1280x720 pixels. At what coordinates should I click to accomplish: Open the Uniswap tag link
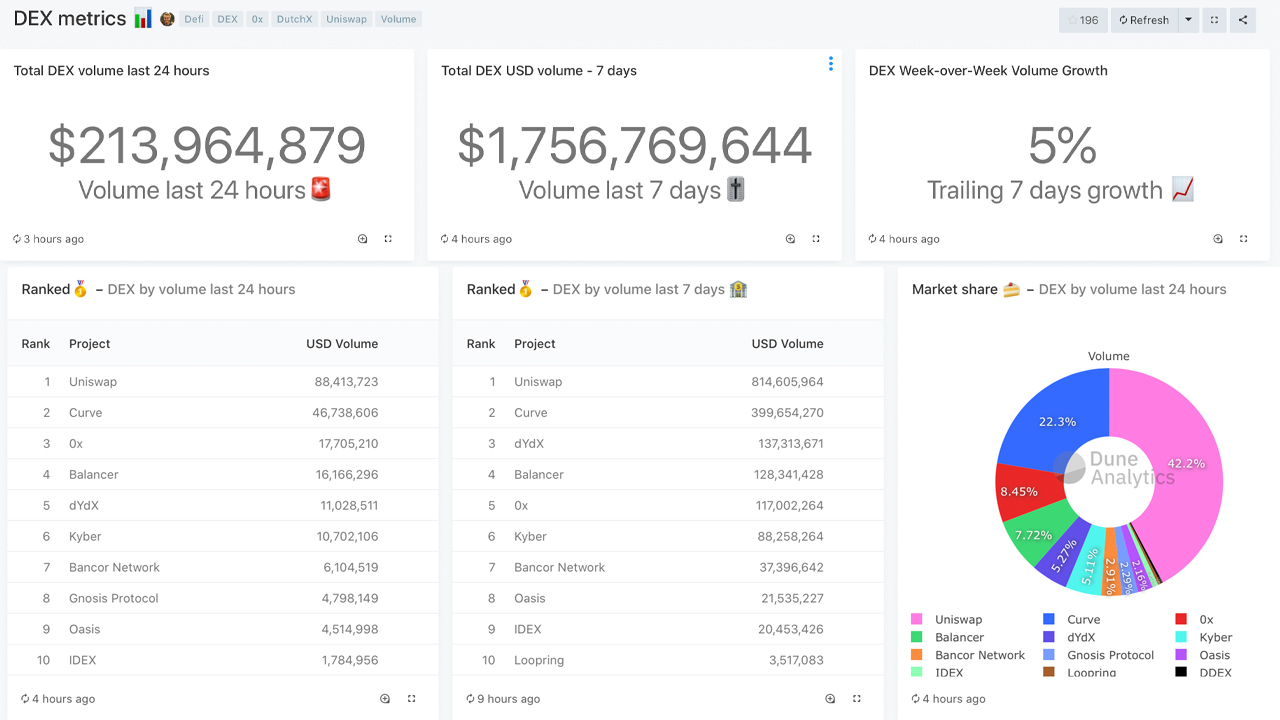click(x=346, y=19)
